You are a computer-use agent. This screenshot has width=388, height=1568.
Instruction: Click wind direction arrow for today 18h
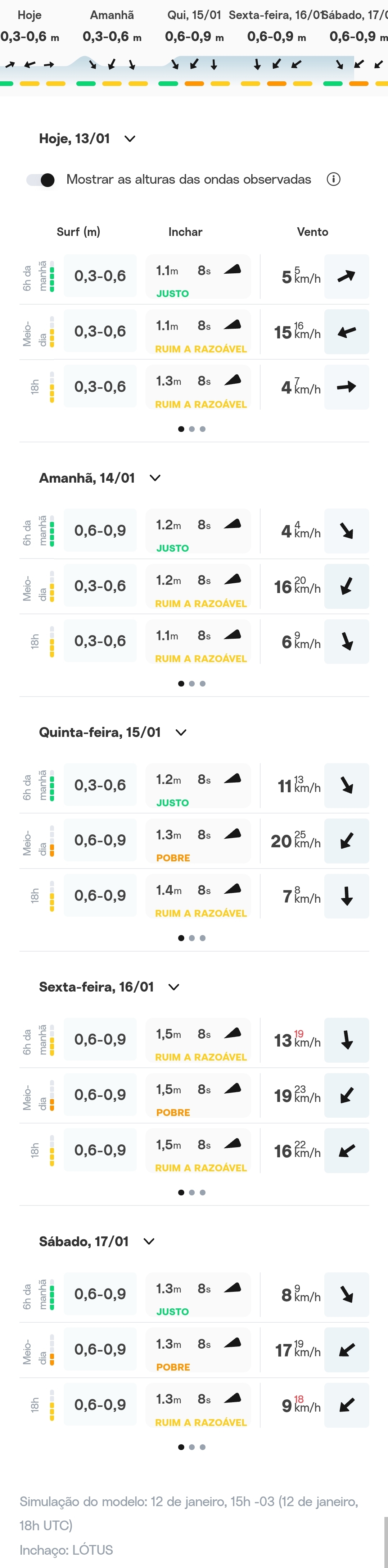coord(346,387)
